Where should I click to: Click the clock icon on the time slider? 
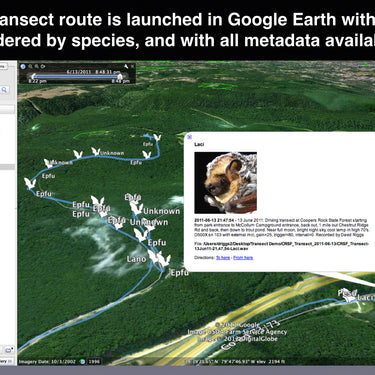[x=23, y=66]
